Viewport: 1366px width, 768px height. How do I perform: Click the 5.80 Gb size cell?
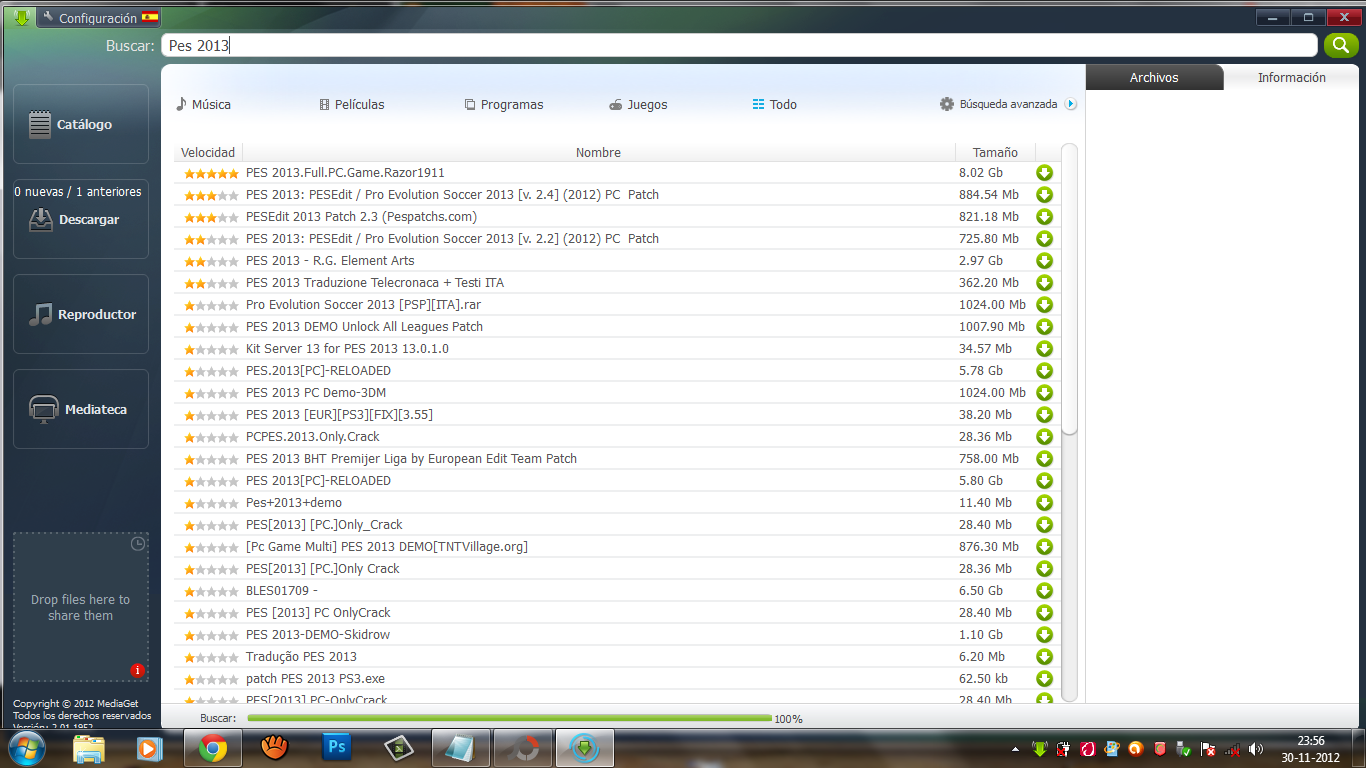click(981, 481)
